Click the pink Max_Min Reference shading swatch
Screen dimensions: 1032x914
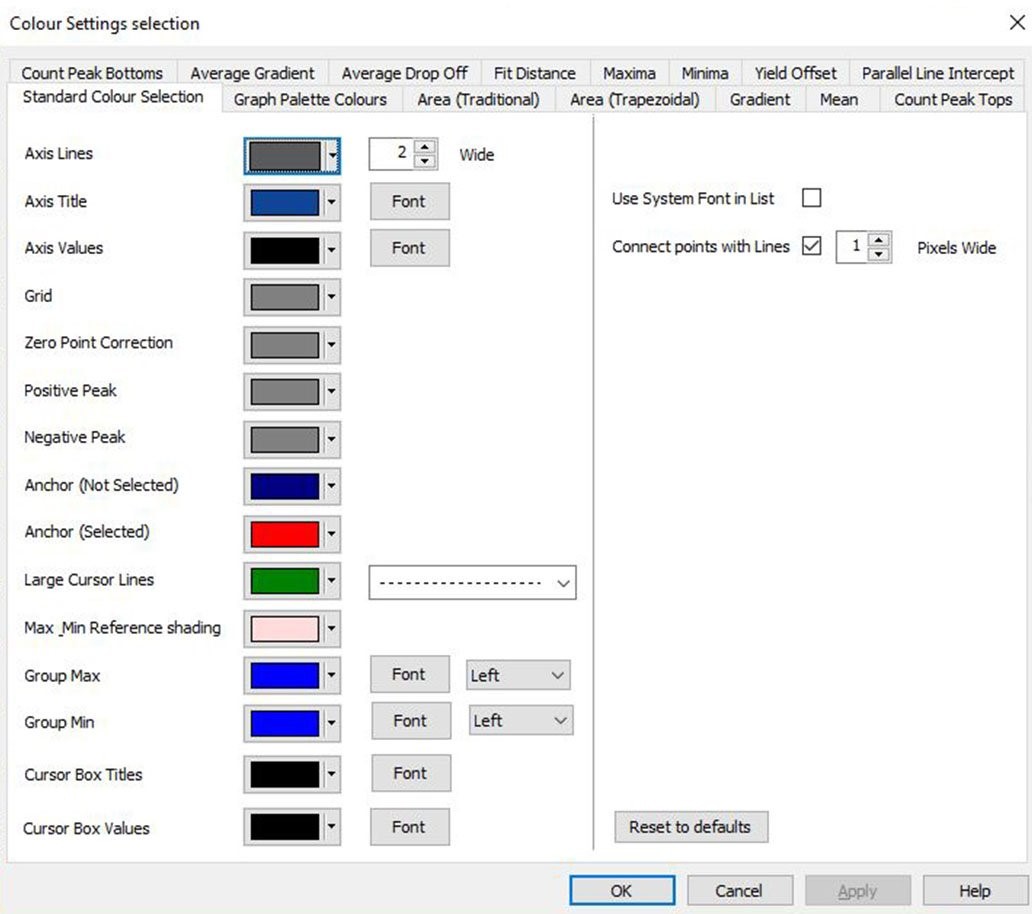coord(285,629)
